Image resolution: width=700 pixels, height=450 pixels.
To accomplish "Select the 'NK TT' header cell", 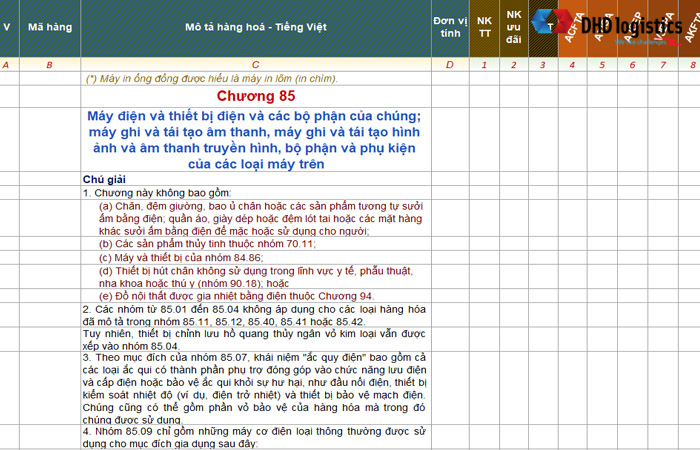I will tap(484, 28).
